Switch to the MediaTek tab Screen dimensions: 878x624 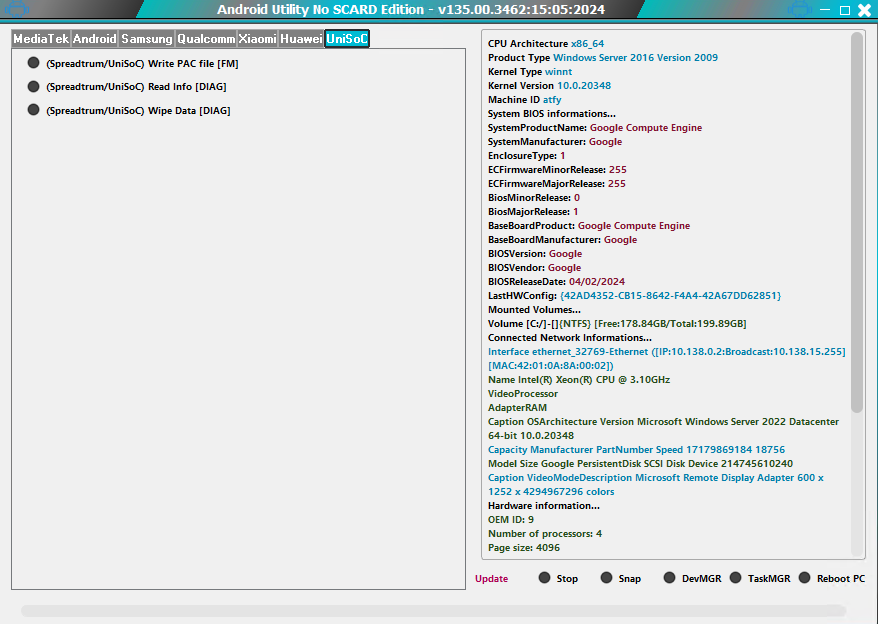[x=40, y=39]
